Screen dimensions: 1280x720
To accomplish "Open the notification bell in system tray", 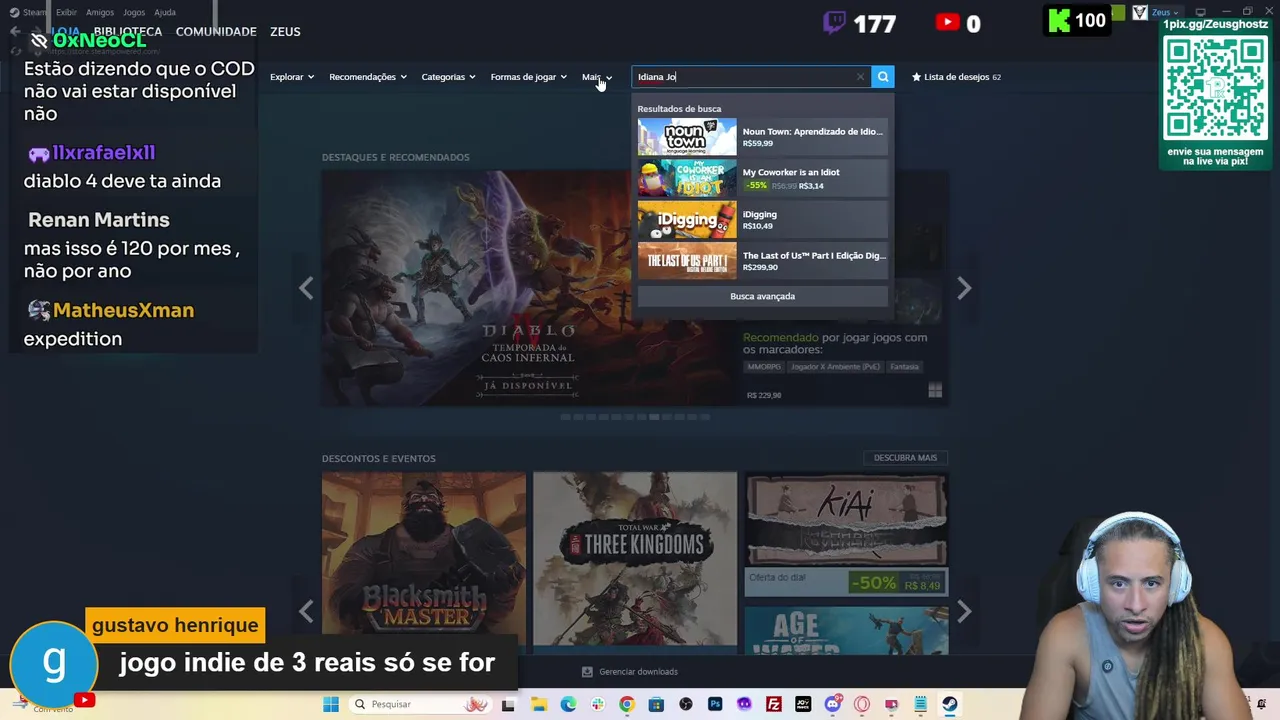I will pyautogui.click(x=1261, y=704).
